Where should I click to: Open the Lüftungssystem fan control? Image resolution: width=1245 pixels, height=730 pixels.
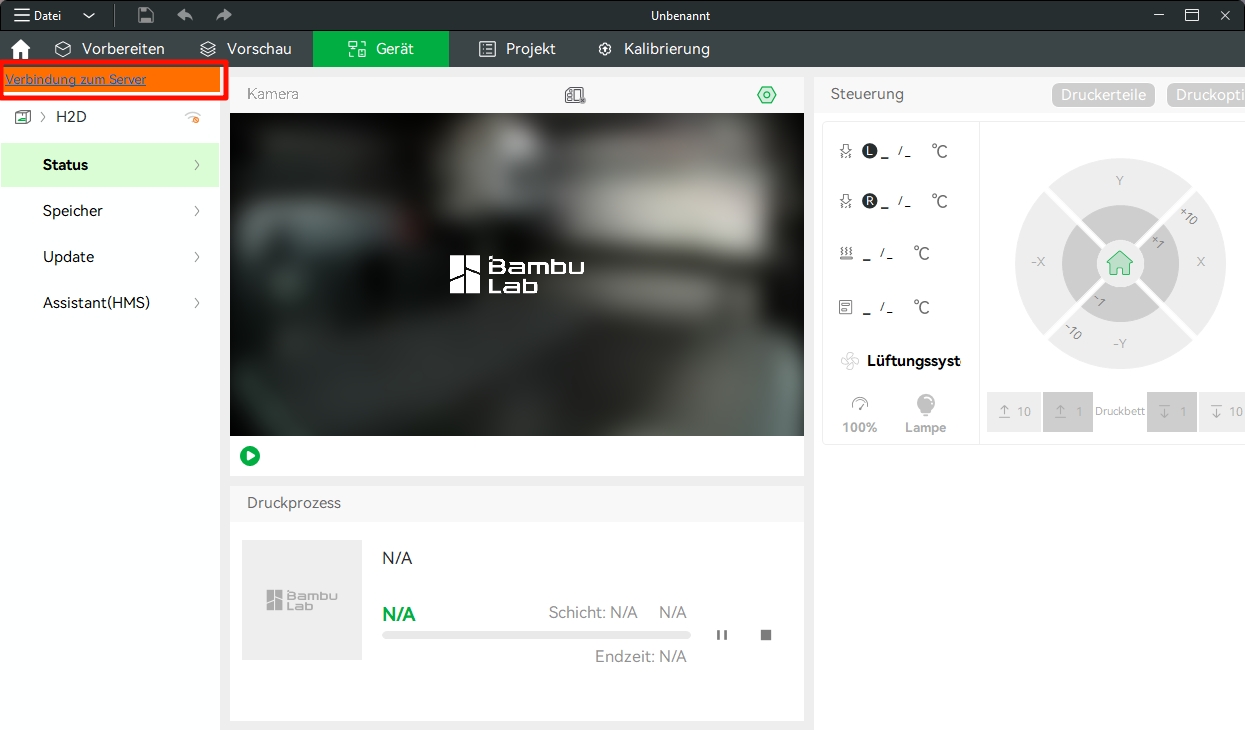901,361
